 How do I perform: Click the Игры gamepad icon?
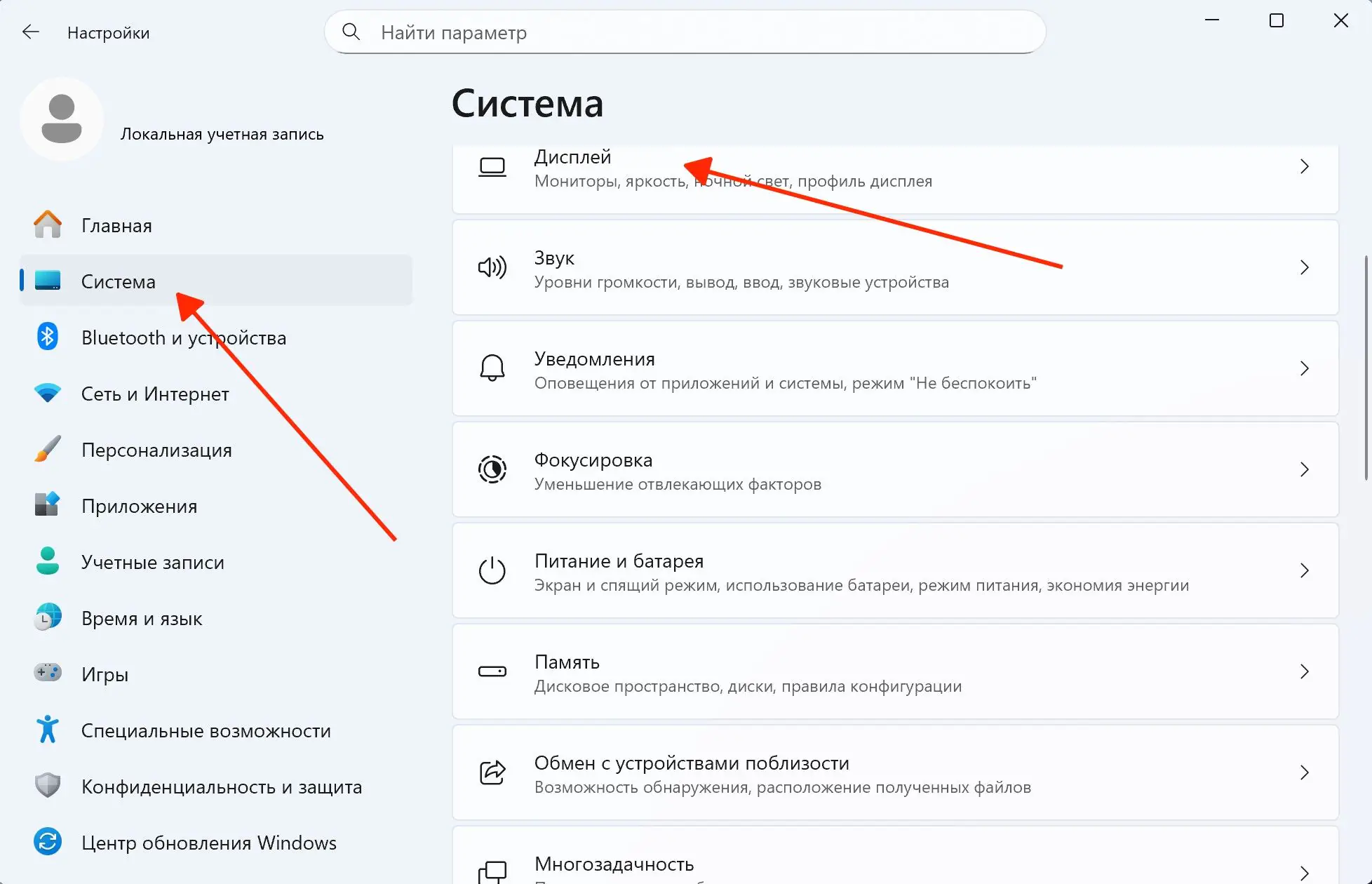click(48, 673)
